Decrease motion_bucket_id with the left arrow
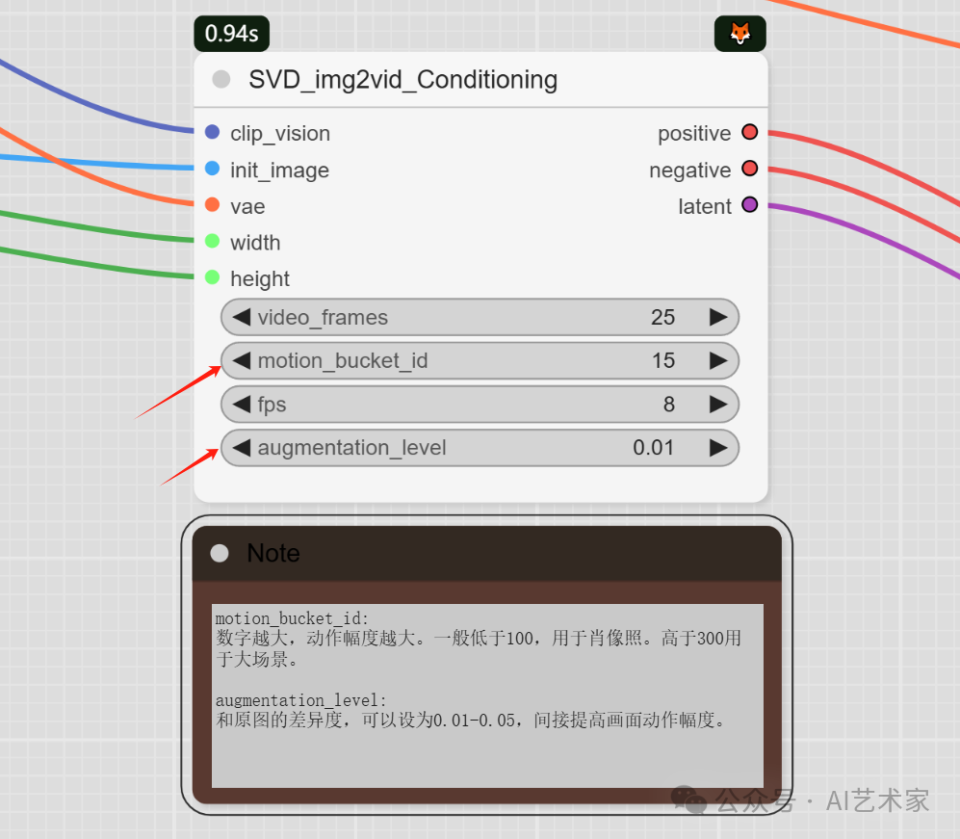This screenshot has width=960, height=839. 242,361
